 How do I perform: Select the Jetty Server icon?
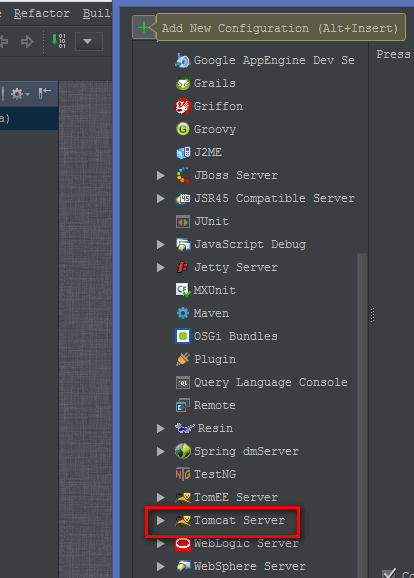tap(182, 267)
